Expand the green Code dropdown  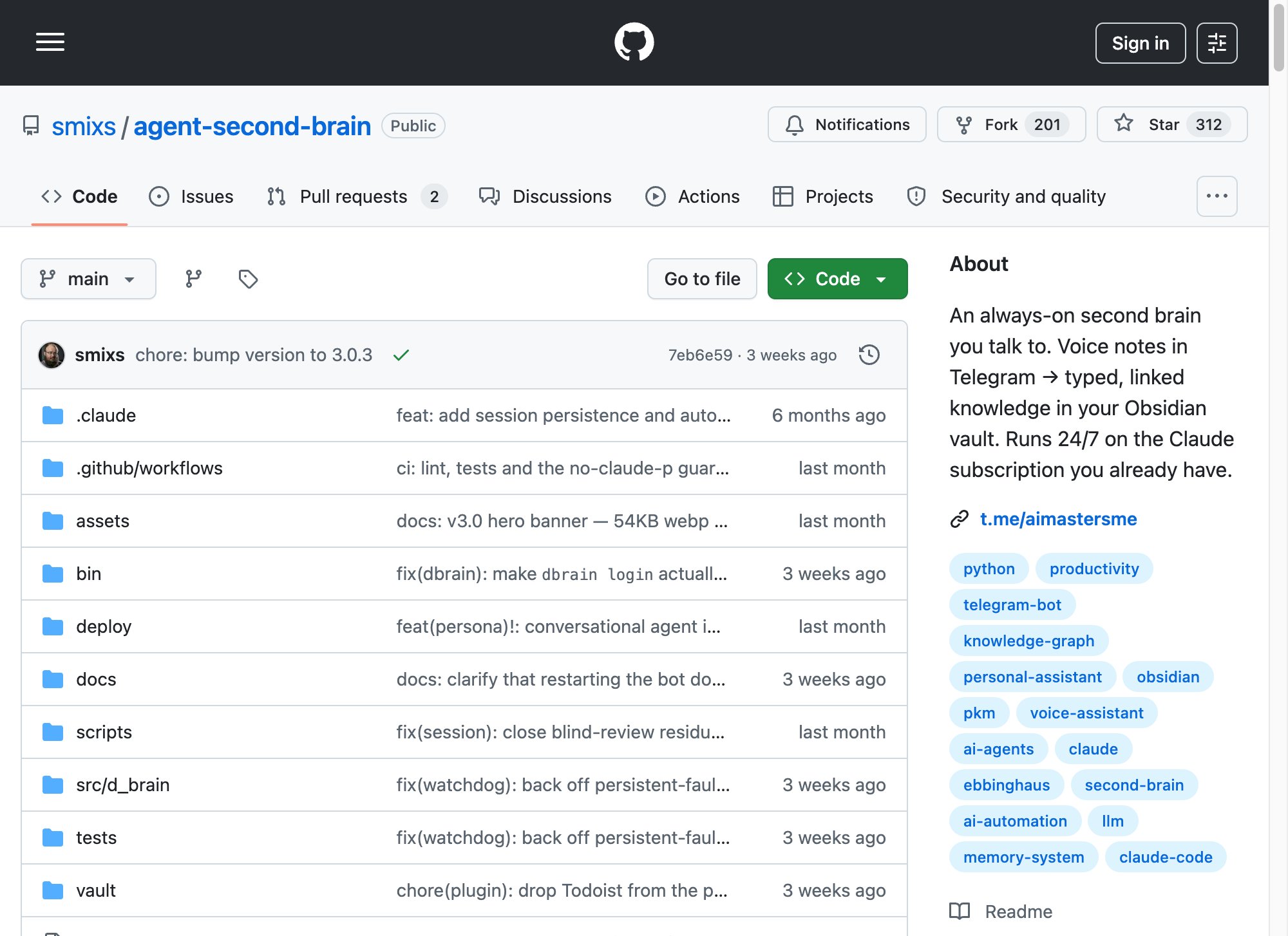(x=837, y=279)
